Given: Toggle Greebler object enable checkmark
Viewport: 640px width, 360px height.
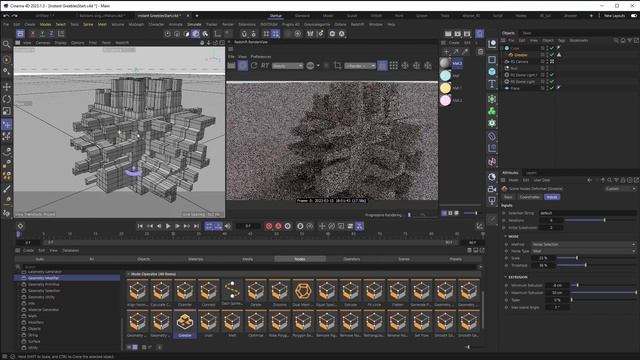Looking at the screenshot, I should coord(551,55).
